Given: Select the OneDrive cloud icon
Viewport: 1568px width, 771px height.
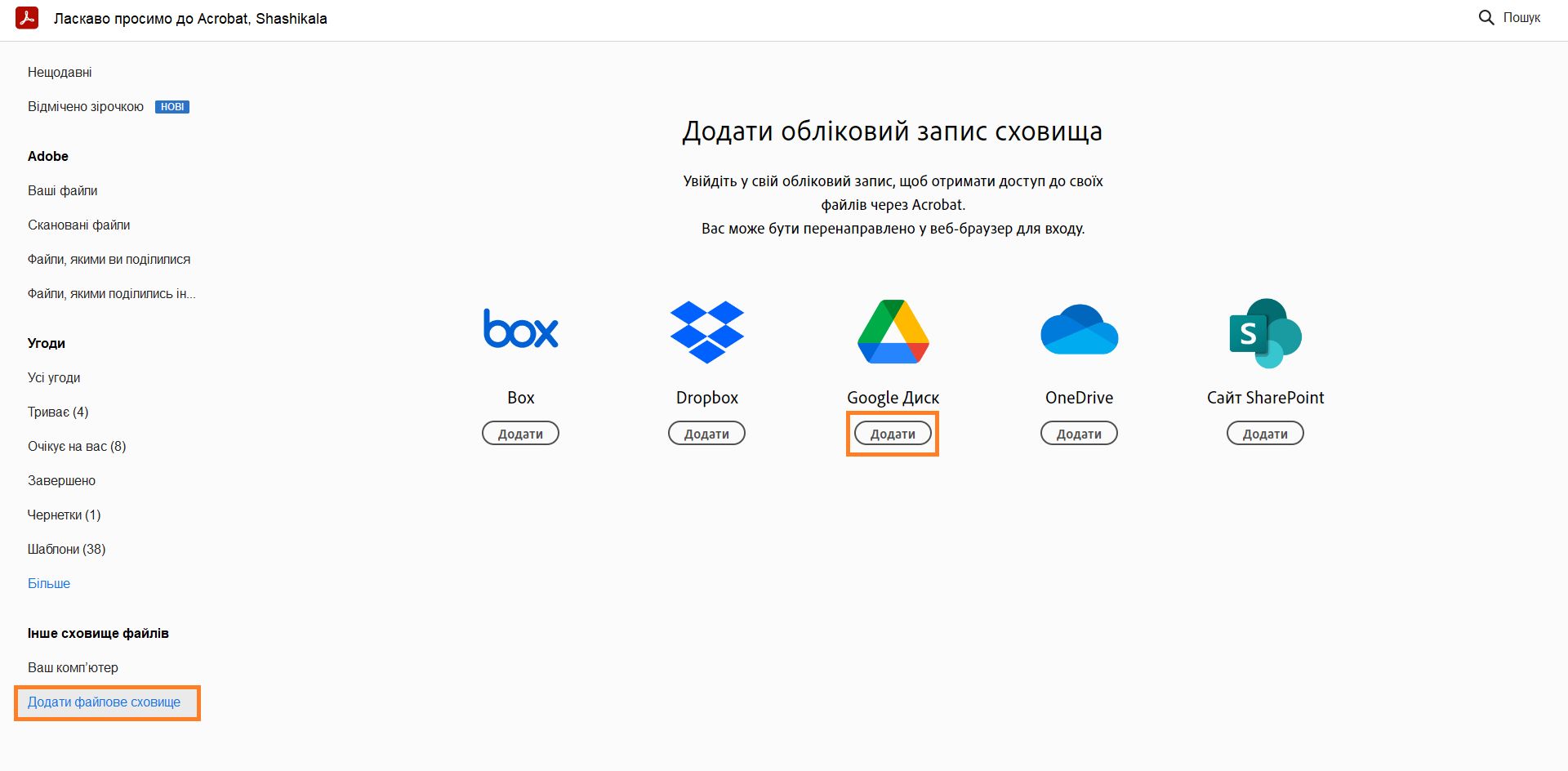Looking at the screenshot, I should tap(1079, 330).
